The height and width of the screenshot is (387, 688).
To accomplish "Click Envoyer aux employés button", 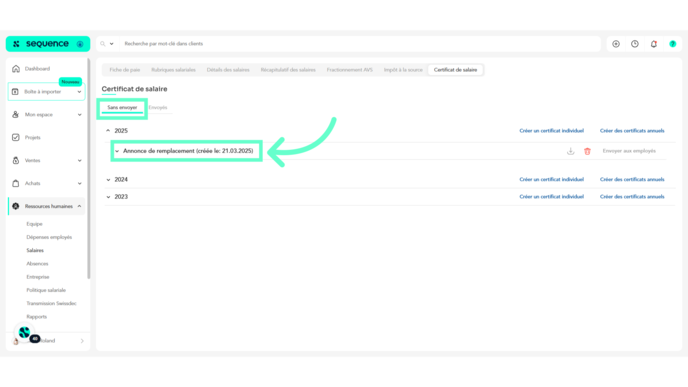I will [x=629, y=151].
